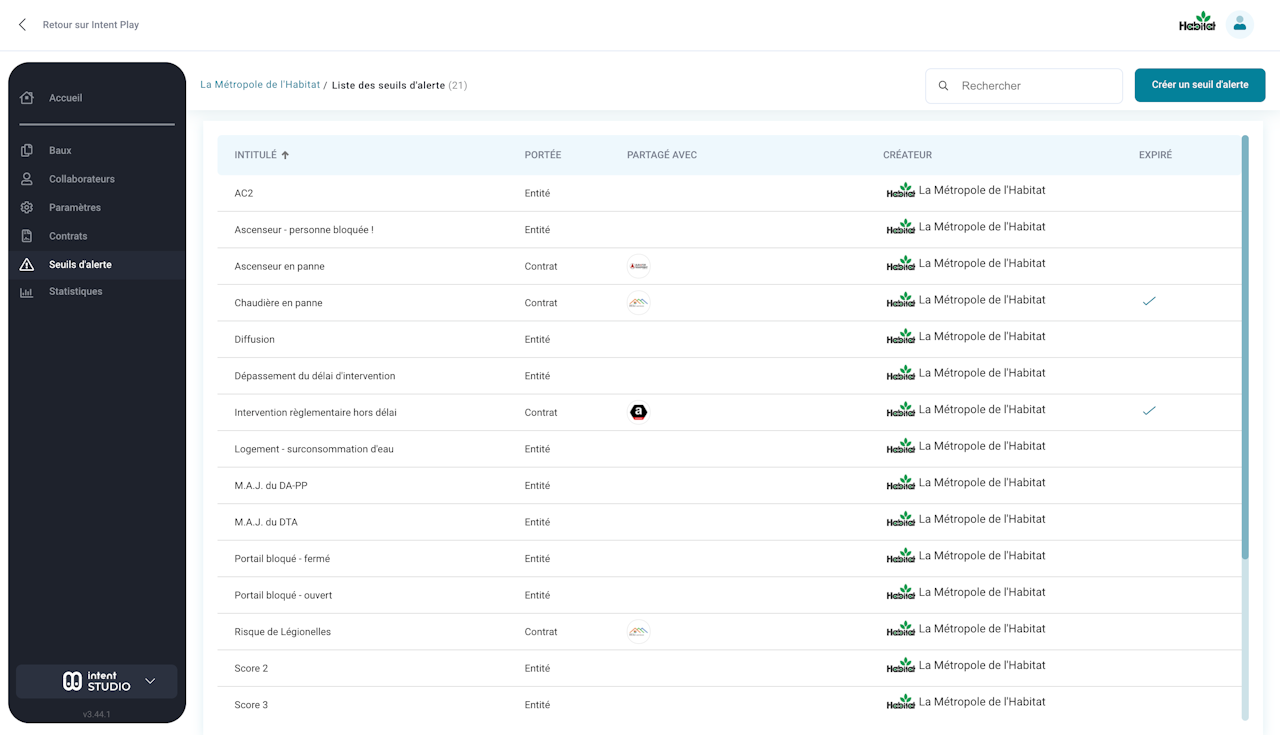Click the expired checkmark on Chaudière en panne row
This screenshot has height=735, width=1280.
click(1149, 301)
